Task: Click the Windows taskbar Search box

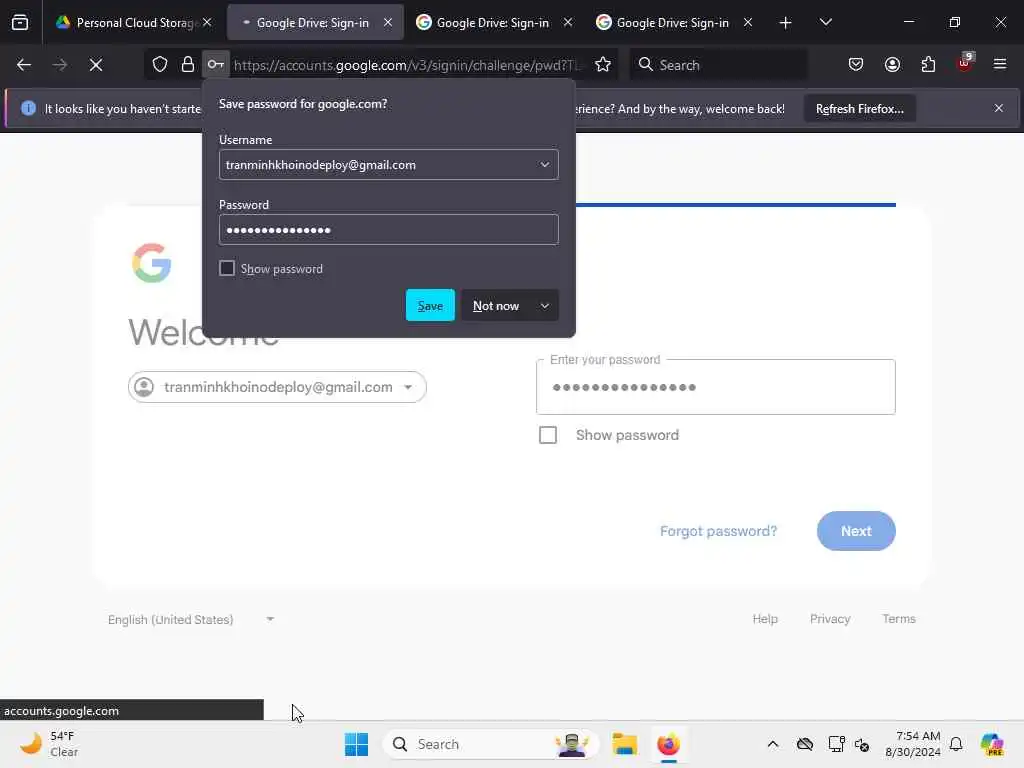Action: point(491,744)
